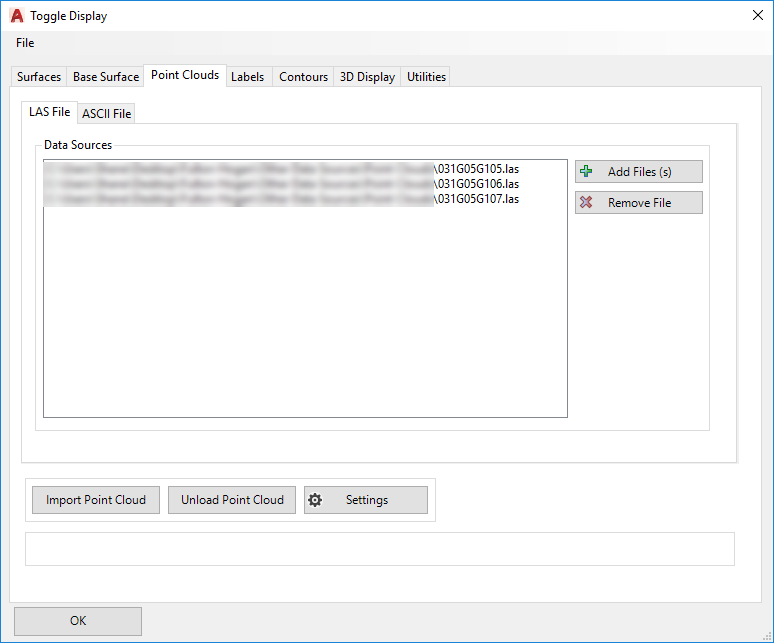Show the Utilities tab

pyautogui.click(x=426, y=77)
